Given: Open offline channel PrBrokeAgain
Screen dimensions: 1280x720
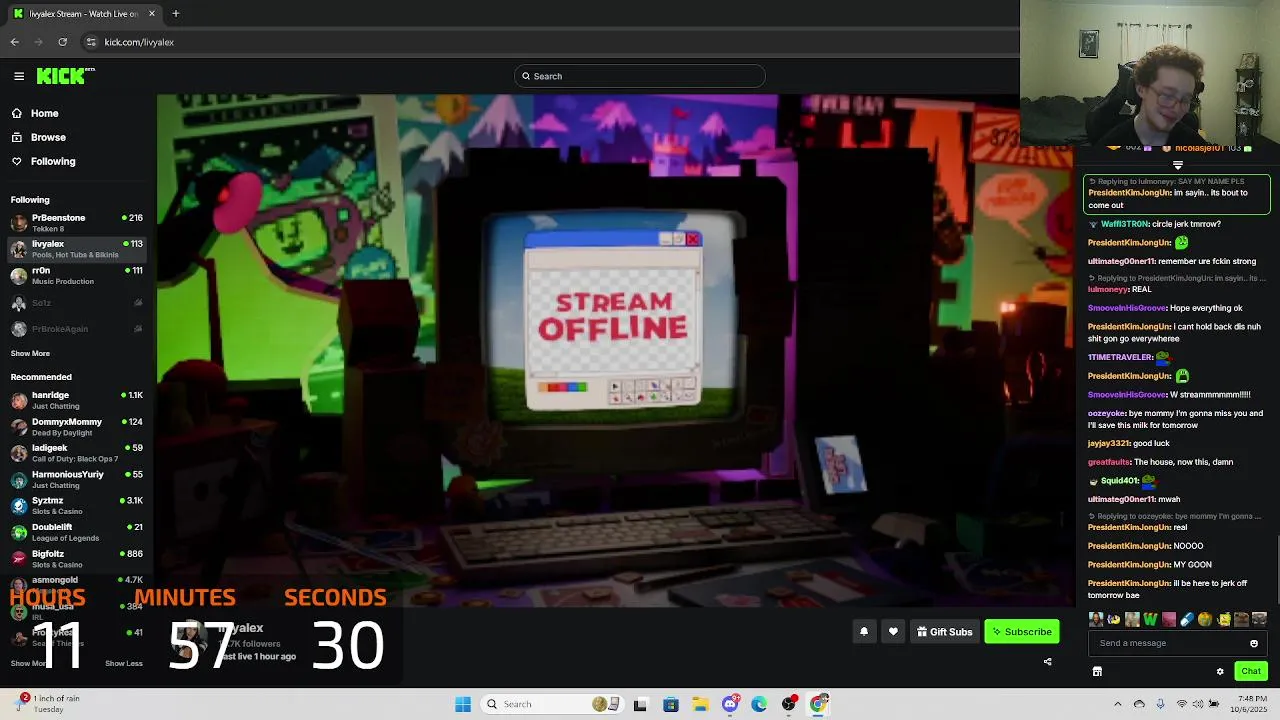Looking at the screenshot, I should point(77,329).
